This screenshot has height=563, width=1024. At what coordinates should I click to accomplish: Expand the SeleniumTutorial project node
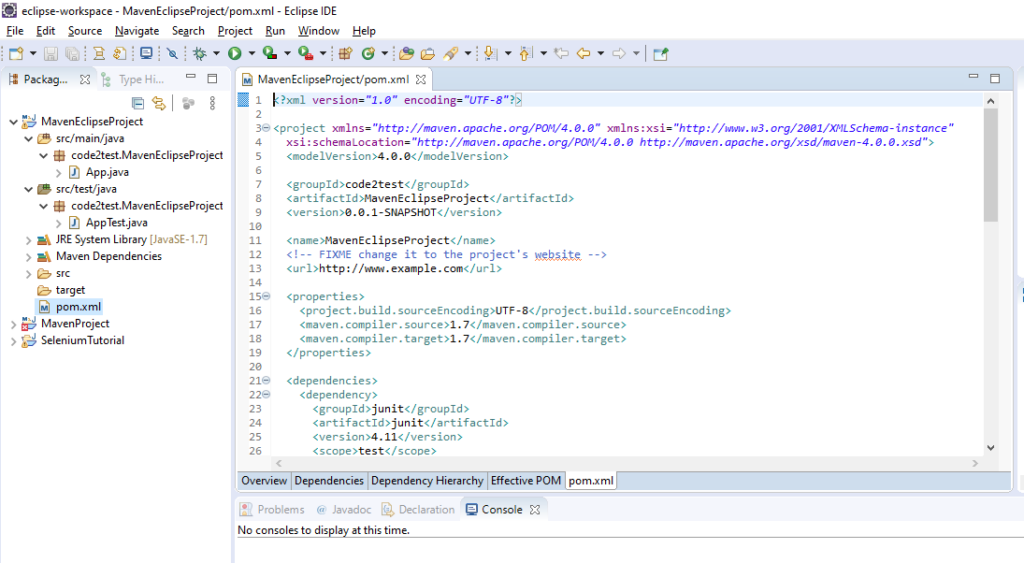click(x=13, y=340)
